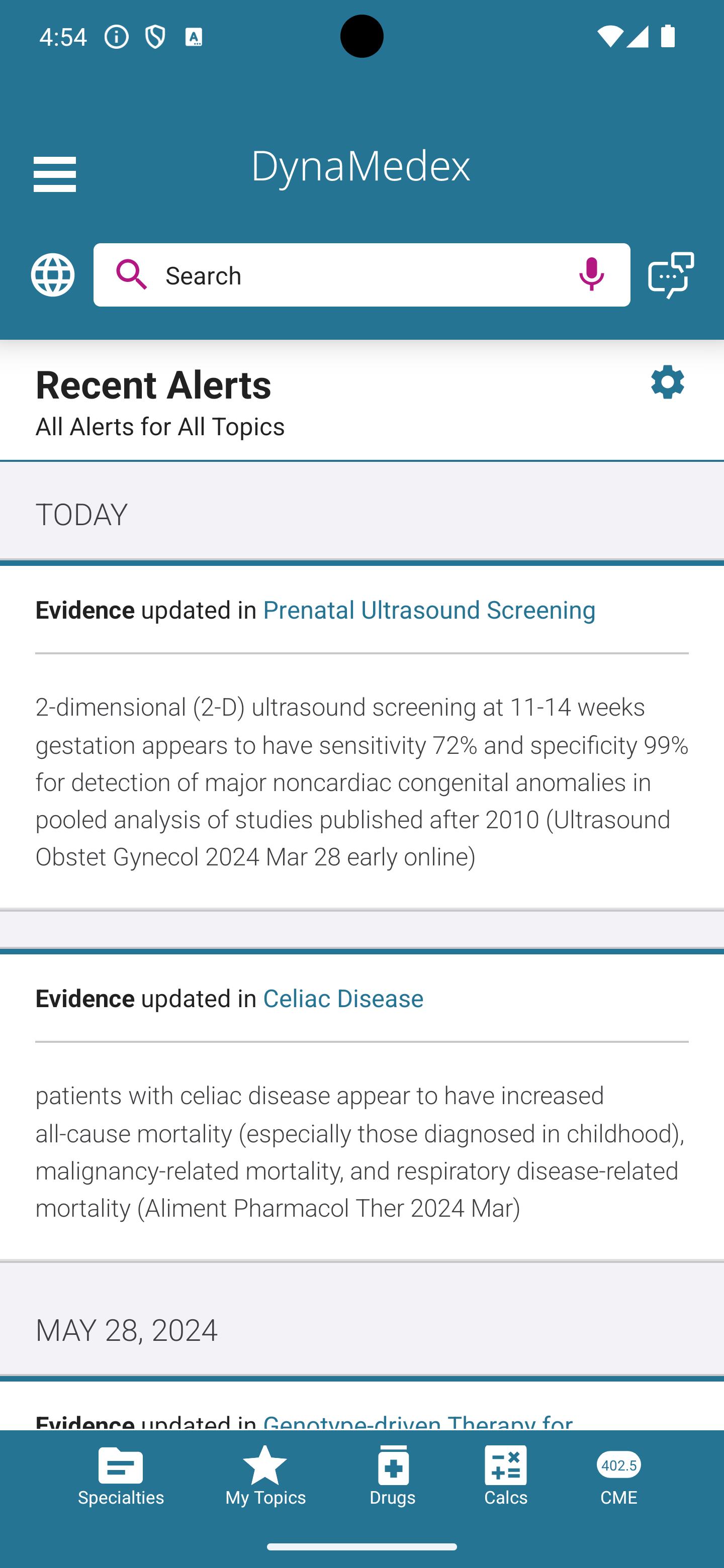The width and height of the screenshot is (724, 1568).
Task: Tap the DynaMedex app title
Action: click(360, 165)
